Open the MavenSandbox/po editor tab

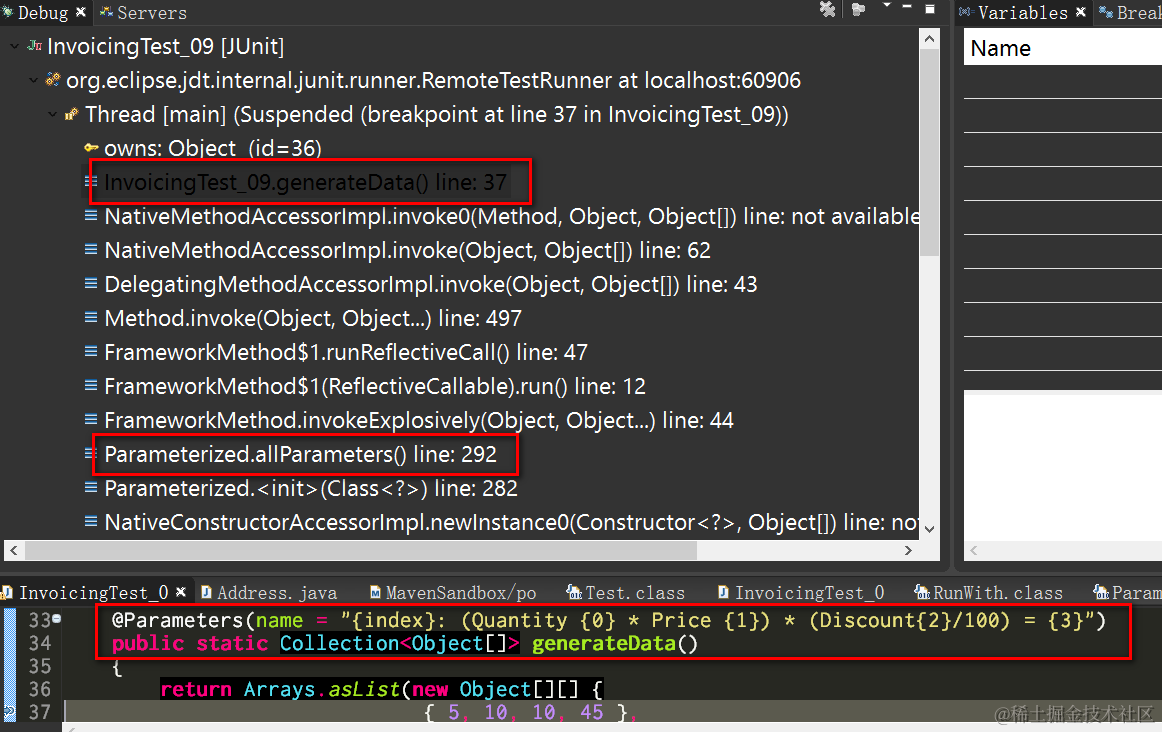pos(453,593)
